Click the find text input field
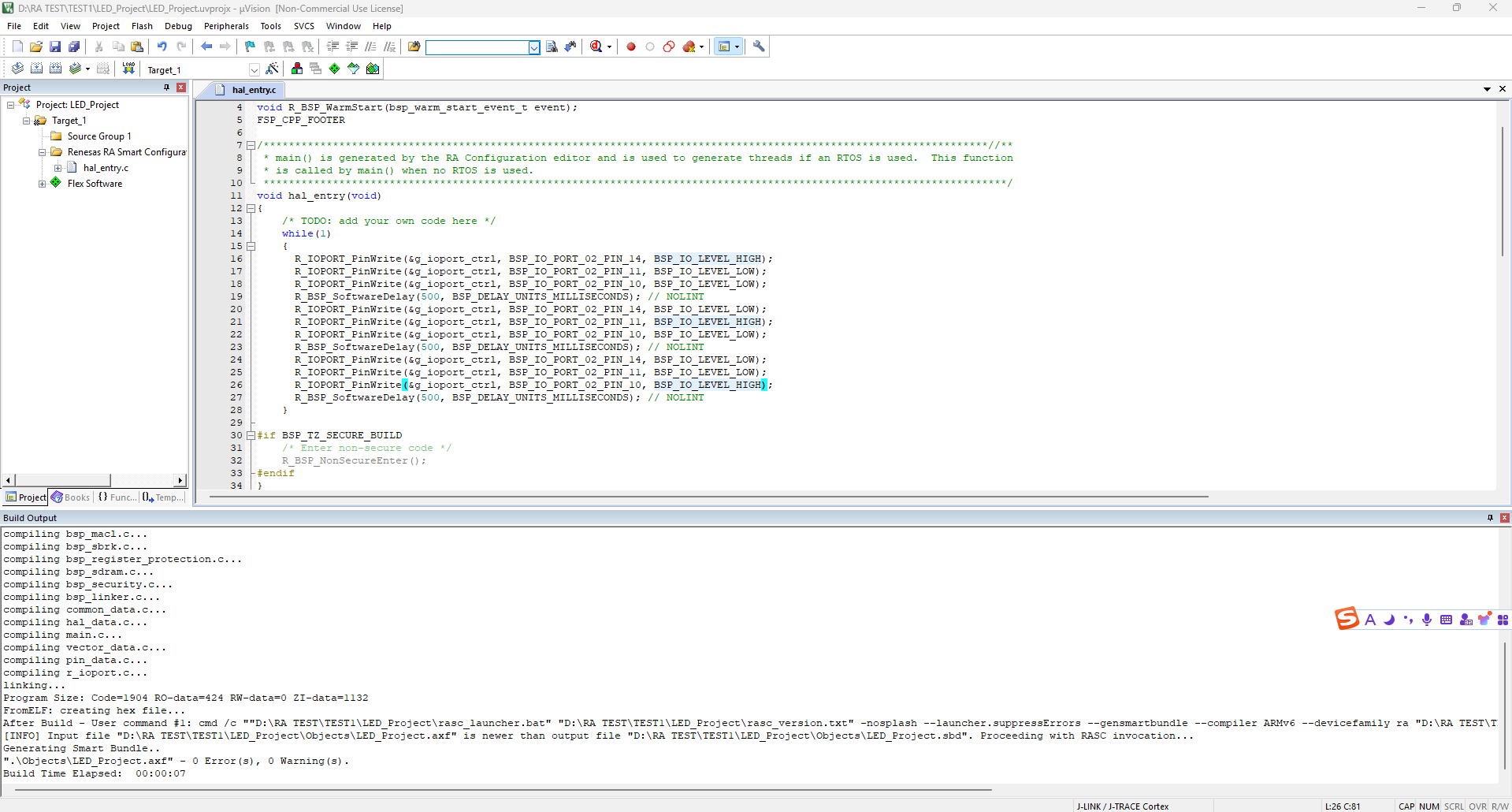The width and height of the screenshot is (1512, 812). tap(477, 47)
